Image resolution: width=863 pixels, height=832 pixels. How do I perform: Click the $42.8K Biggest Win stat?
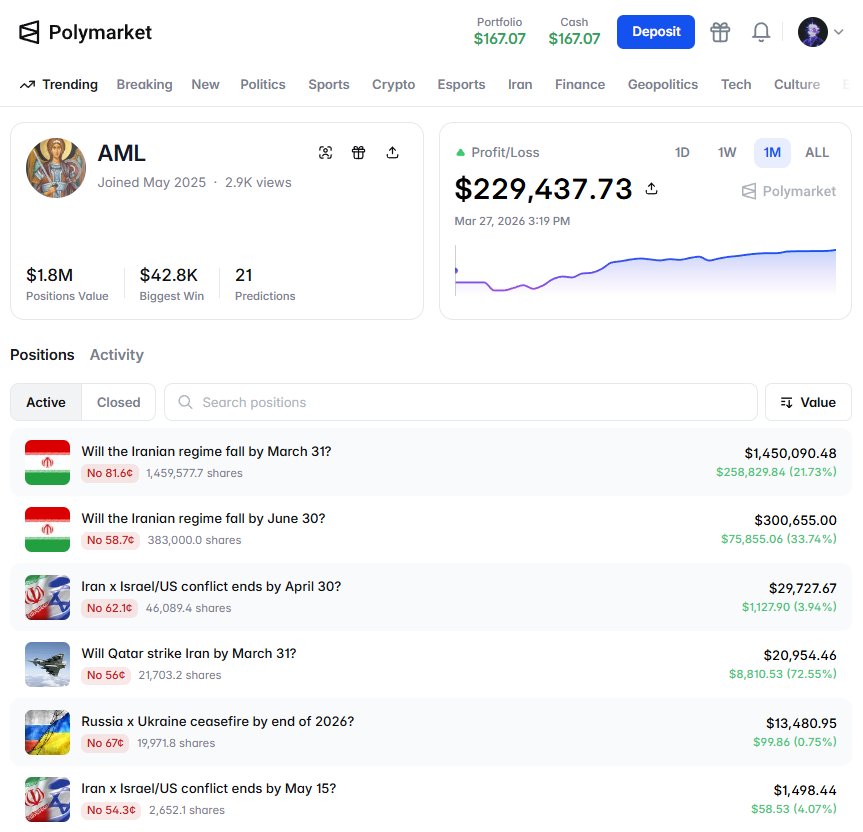(x=172, y=284)
